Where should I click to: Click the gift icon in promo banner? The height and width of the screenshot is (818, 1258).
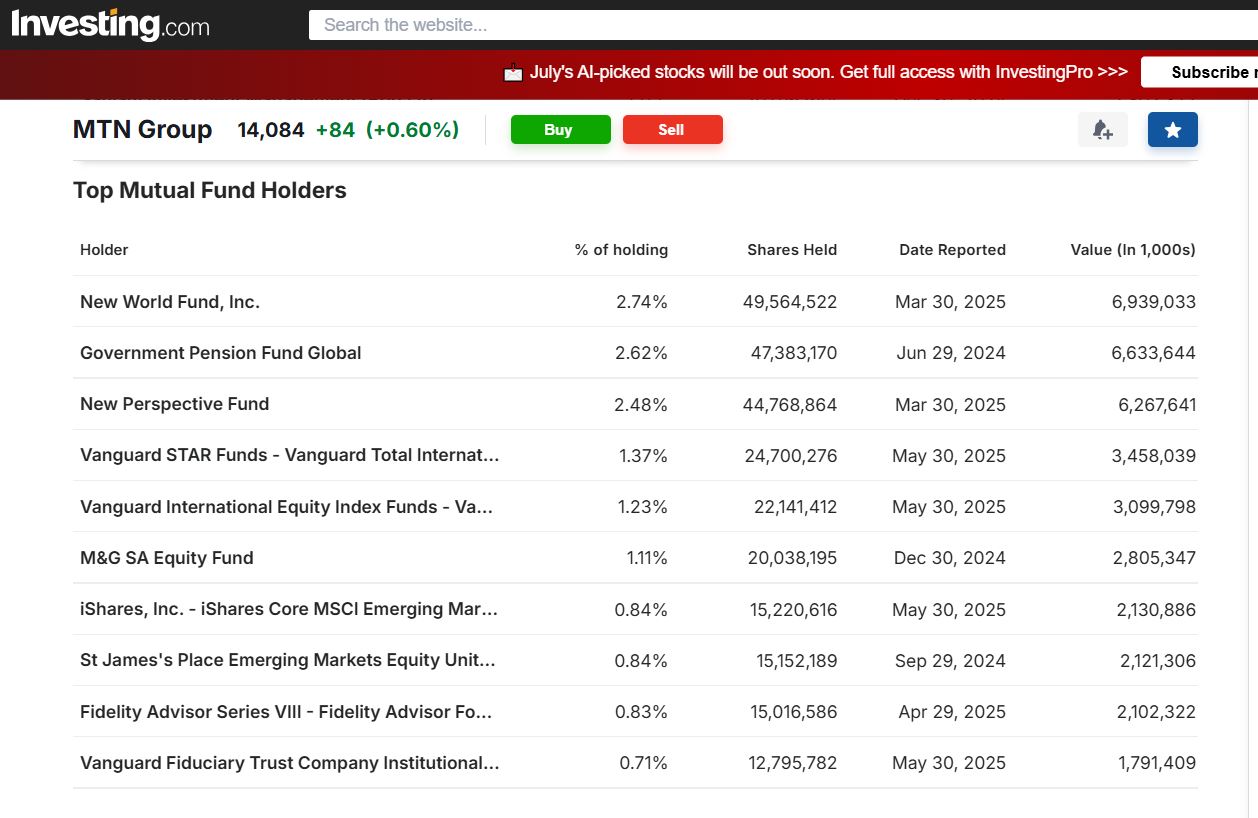[513, 72]
